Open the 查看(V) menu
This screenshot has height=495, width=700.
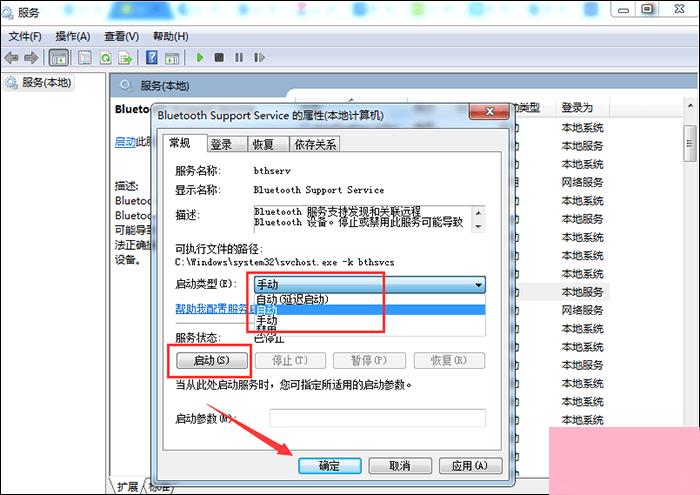click(x=121, y=36)
